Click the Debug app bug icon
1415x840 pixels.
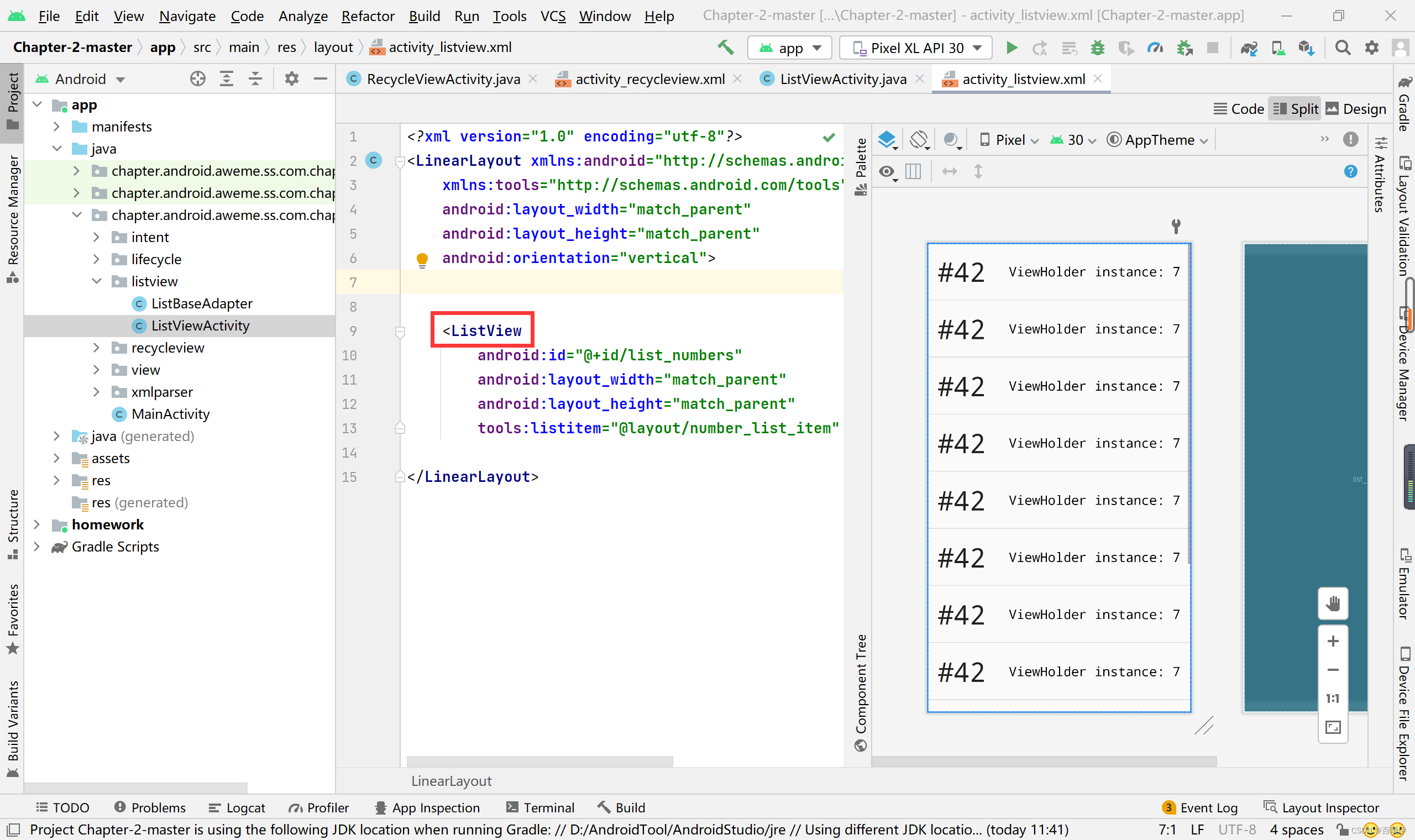click(x=1097, y=48)
